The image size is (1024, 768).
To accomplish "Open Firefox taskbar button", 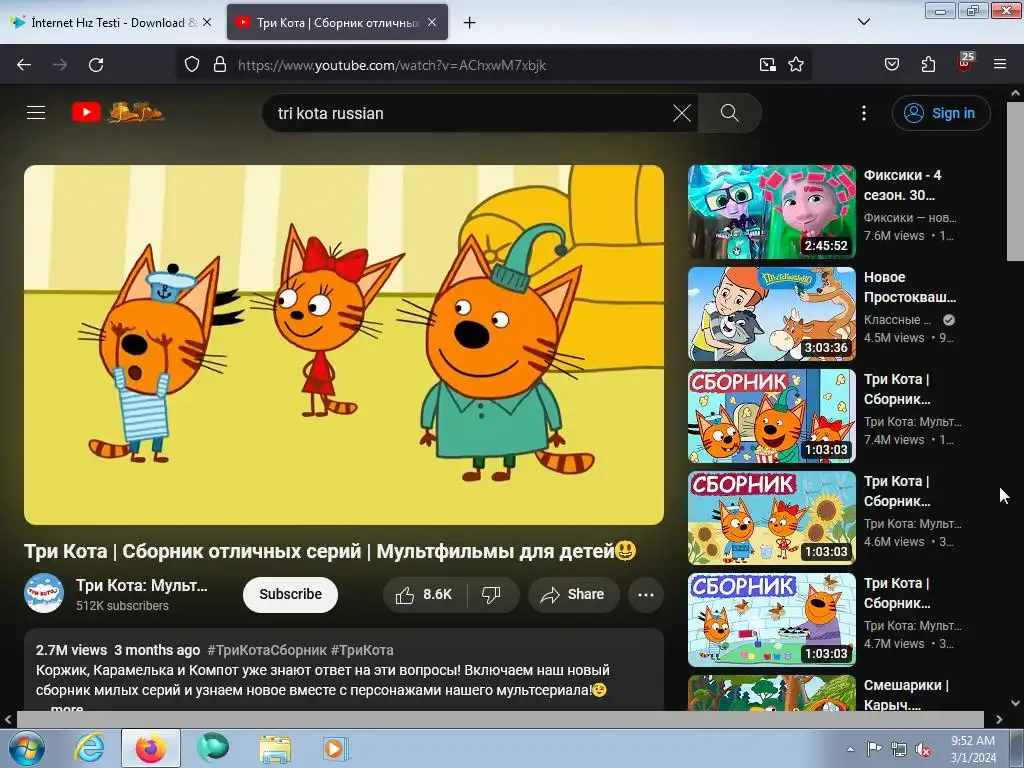I will point(151,748).
